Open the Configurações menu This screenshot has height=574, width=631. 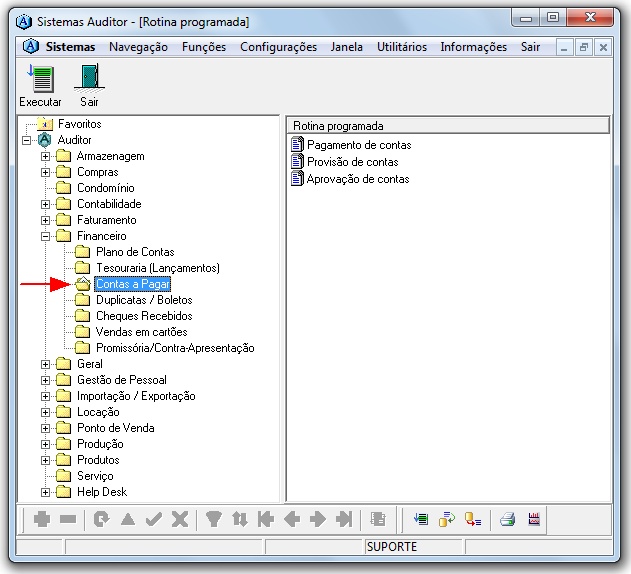coord(278,47)
